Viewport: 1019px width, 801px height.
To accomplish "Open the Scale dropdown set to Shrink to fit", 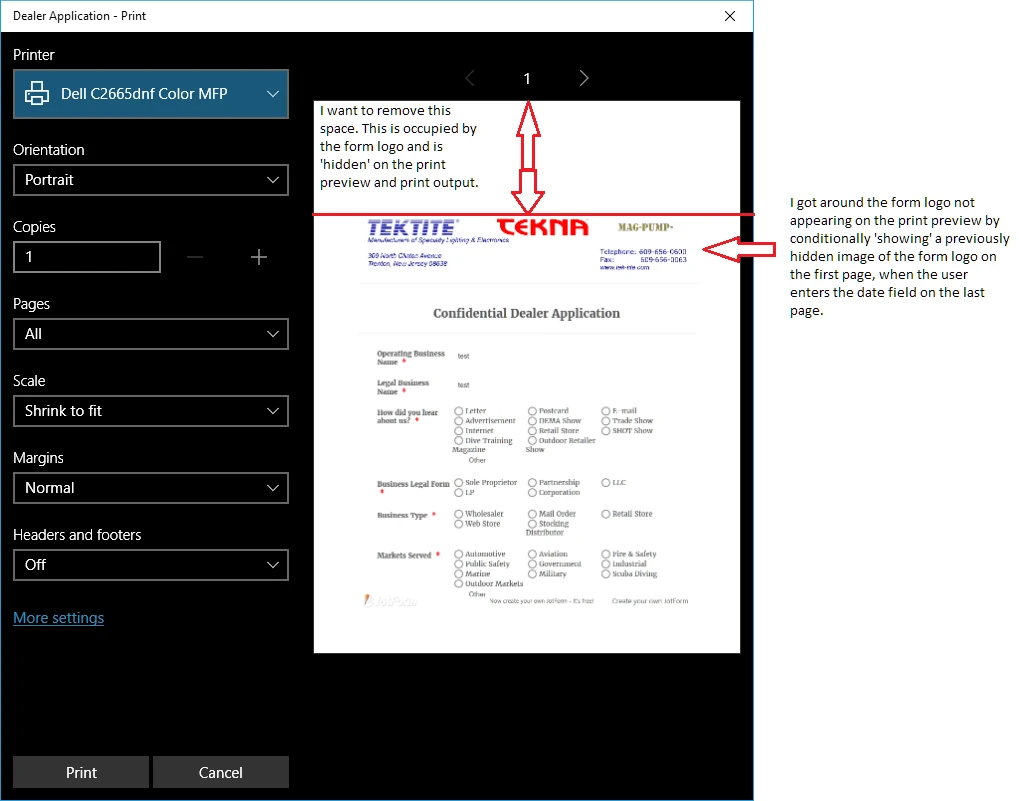I will [x=150, y=411].
